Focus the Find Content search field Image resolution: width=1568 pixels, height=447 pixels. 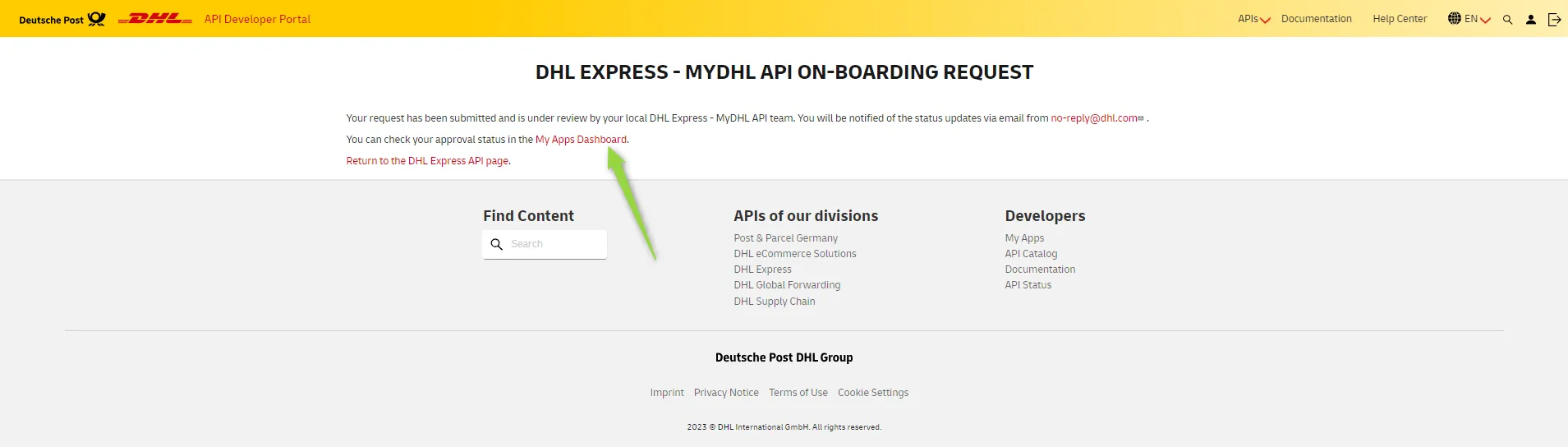(x=555, y=244)
